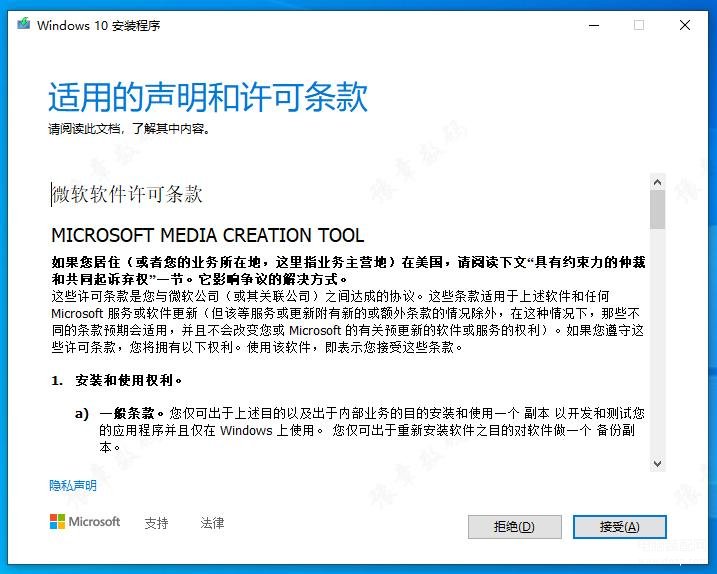Click the maximize button in title bar
Screen dimensions: 717x574
click(x=639, y=25)
